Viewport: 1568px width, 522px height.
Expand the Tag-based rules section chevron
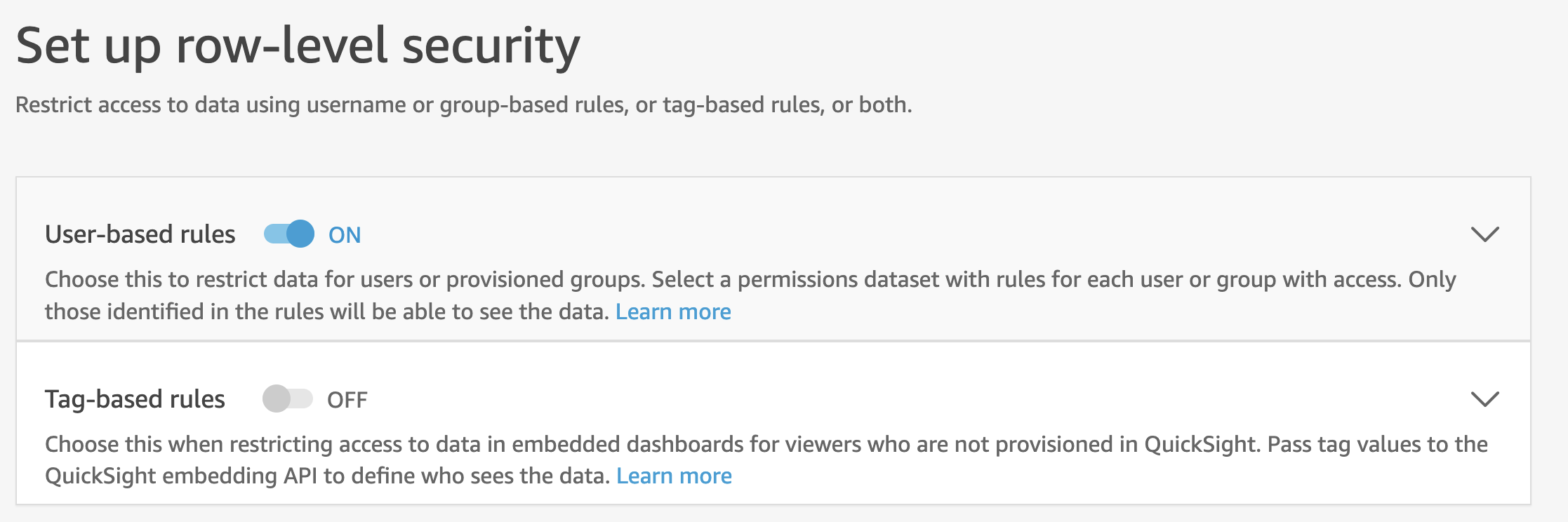[x=1484, y=399]
